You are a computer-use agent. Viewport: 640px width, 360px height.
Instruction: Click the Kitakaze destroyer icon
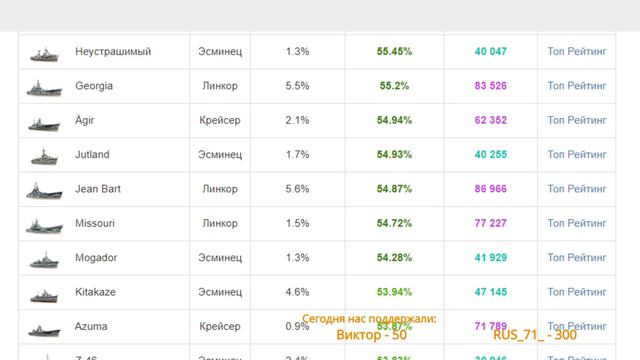click(x=44, y=296)
